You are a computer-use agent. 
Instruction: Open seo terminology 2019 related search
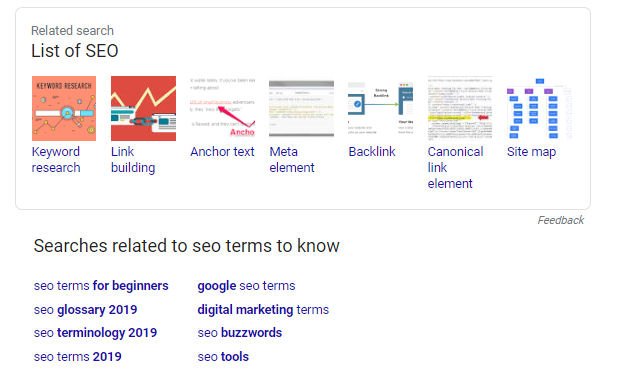96,333
